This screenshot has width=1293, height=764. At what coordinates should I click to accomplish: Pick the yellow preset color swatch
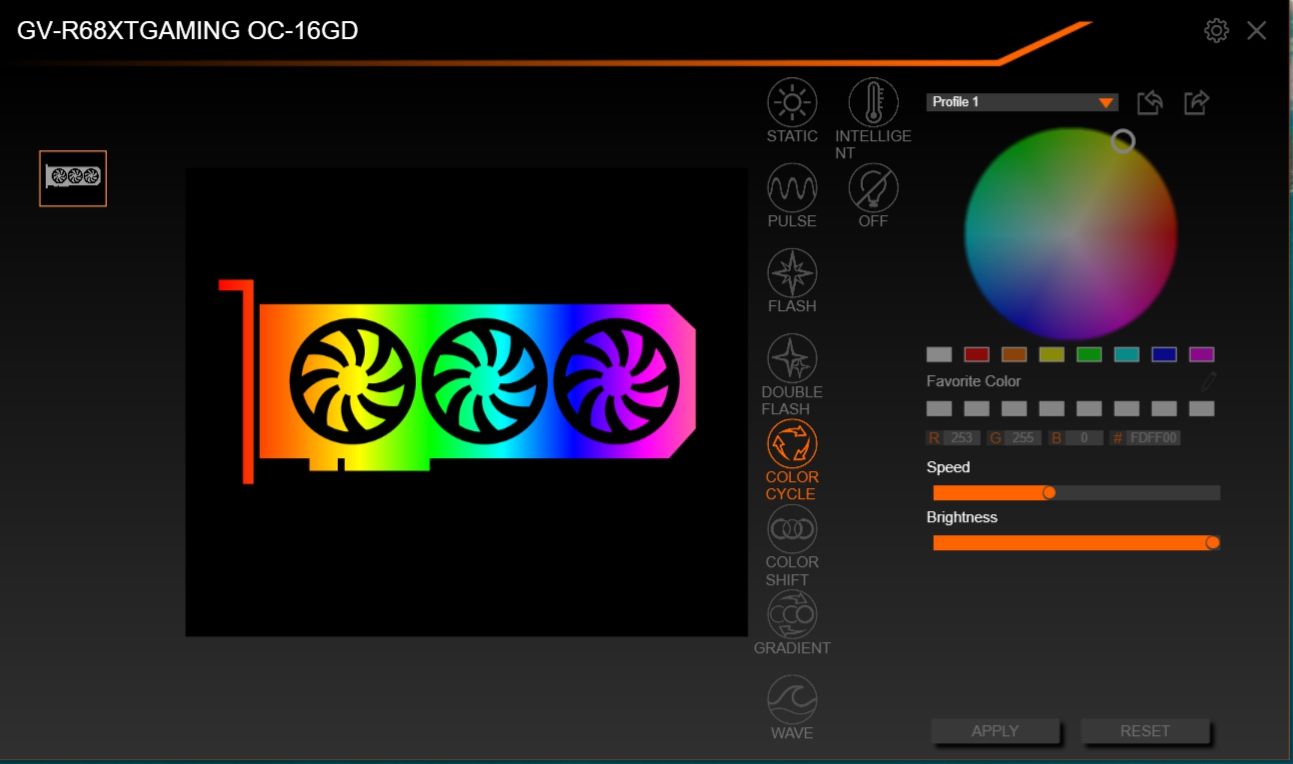[x=1051, y=354]
